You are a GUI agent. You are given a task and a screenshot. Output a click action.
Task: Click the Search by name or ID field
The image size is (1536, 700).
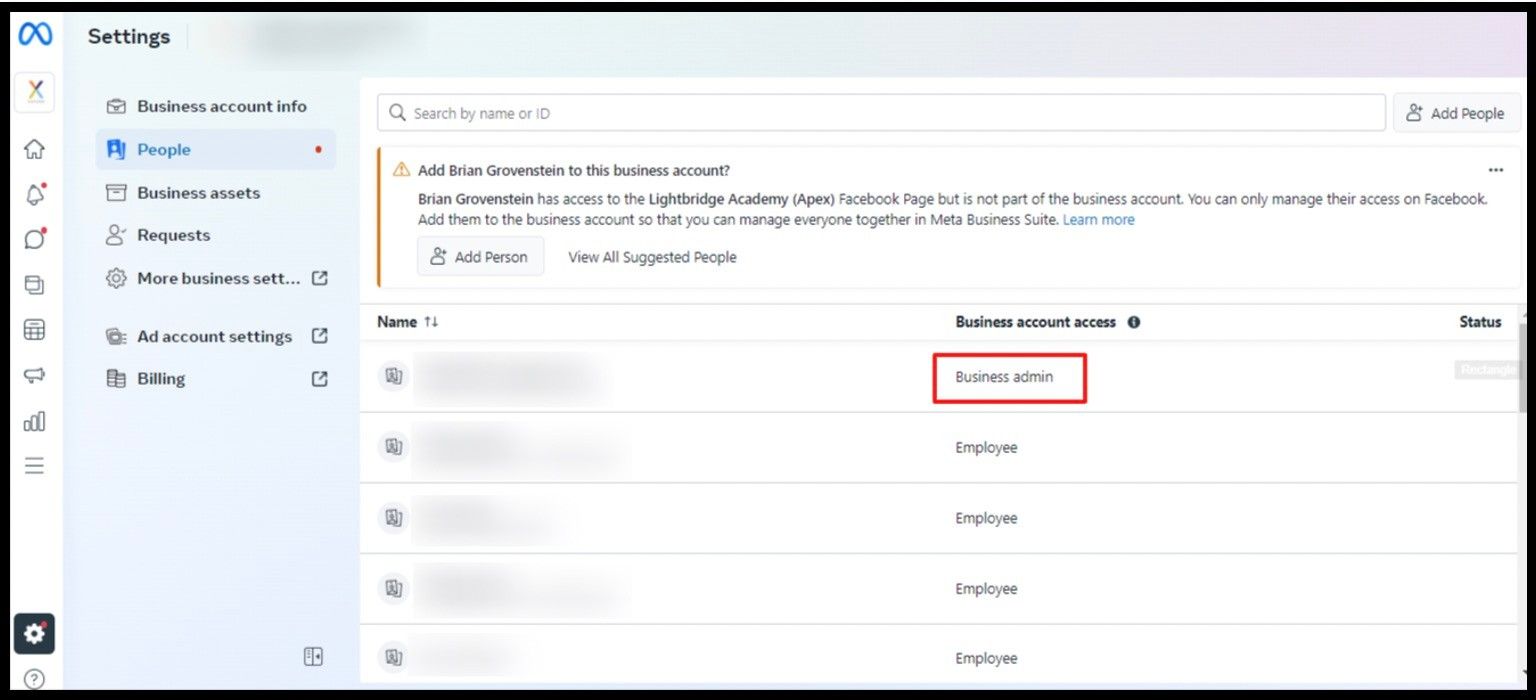pos(880,114)
